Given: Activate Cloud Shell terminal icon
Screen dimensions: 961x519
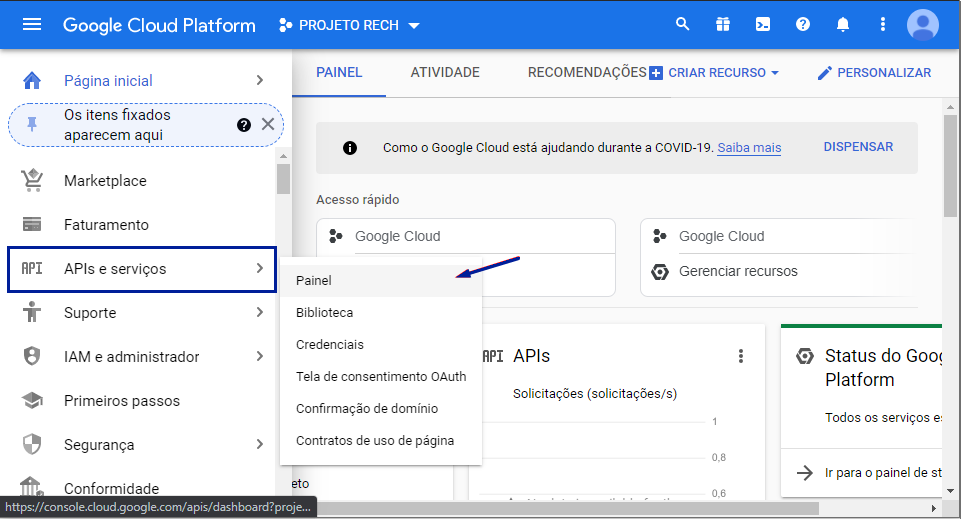Looking at the screenshot, I should click(763, 24).
